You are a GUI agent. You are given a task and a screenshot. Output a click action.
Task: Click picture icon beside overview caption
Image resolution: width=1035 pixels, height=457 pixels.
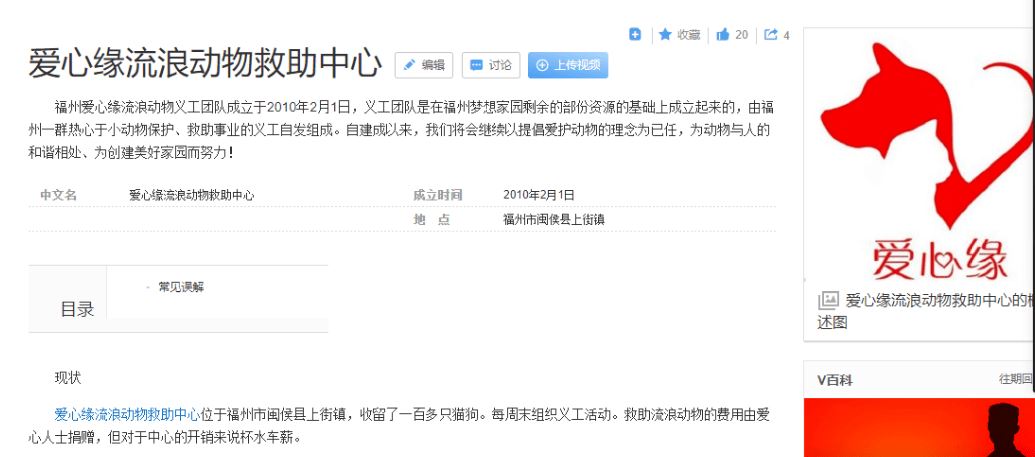pyautogui.click(x=828, y=300)
